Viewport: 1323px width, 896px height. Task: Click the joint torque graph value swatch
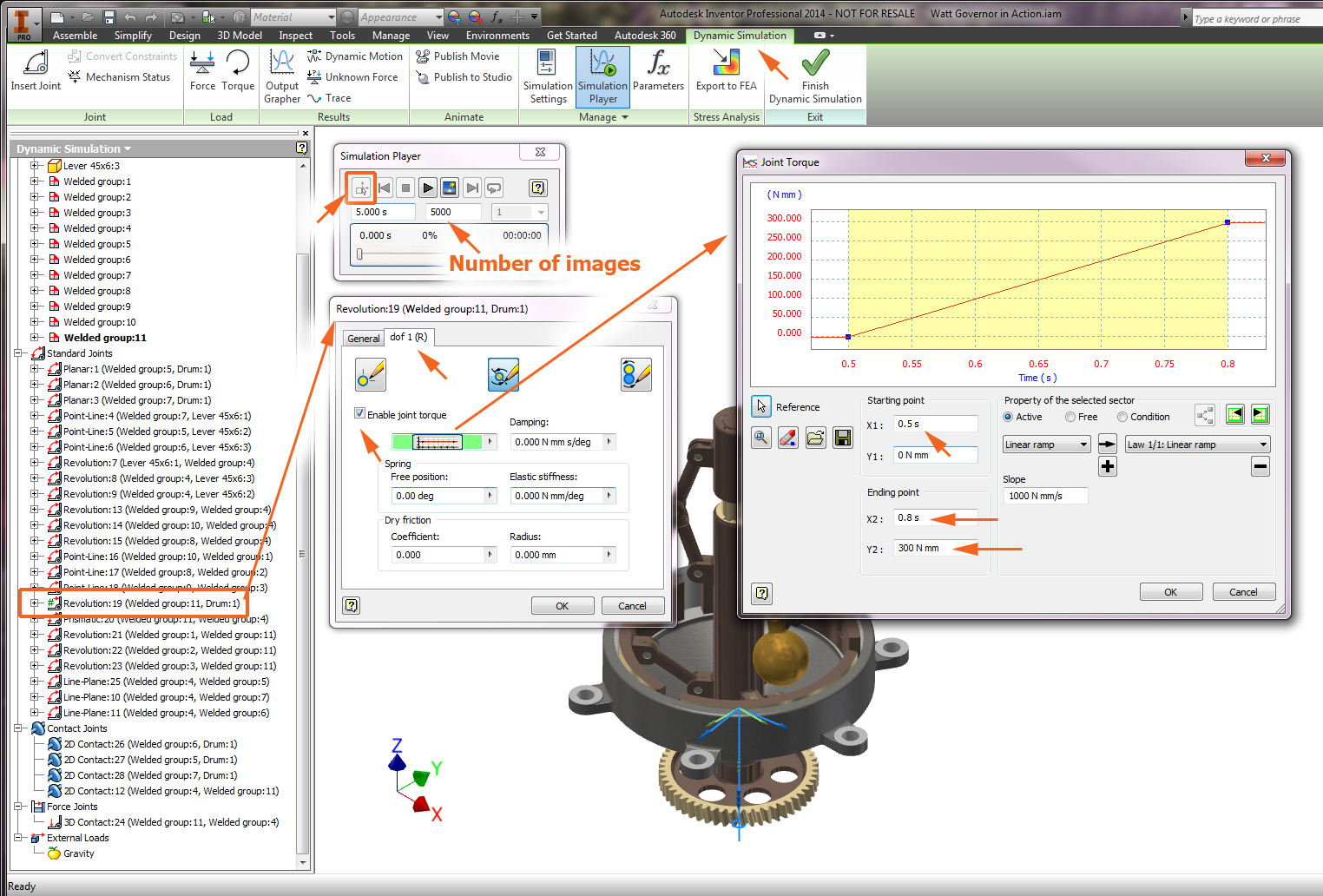coord(438,442)
